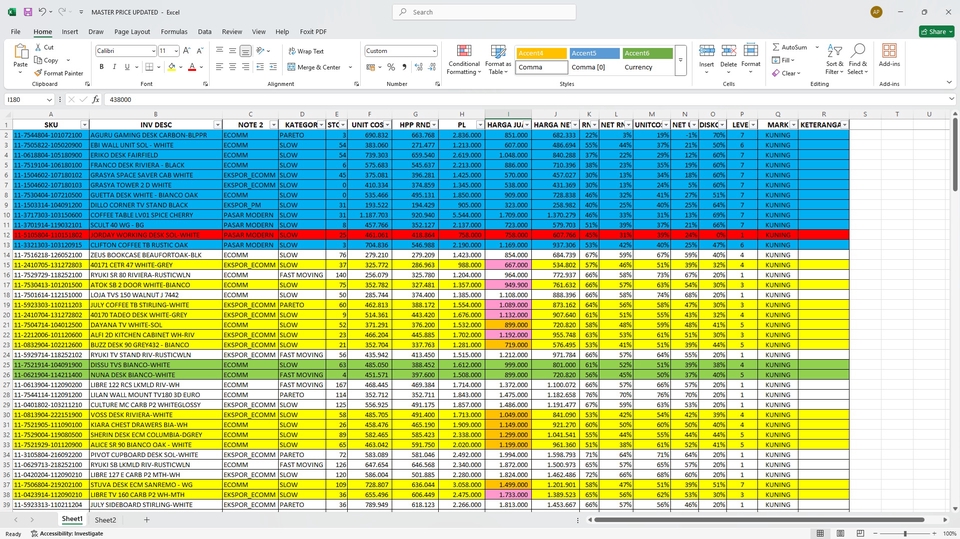
Task: Apply the Accent6 green cell style
Action: [x=648, y=53]
